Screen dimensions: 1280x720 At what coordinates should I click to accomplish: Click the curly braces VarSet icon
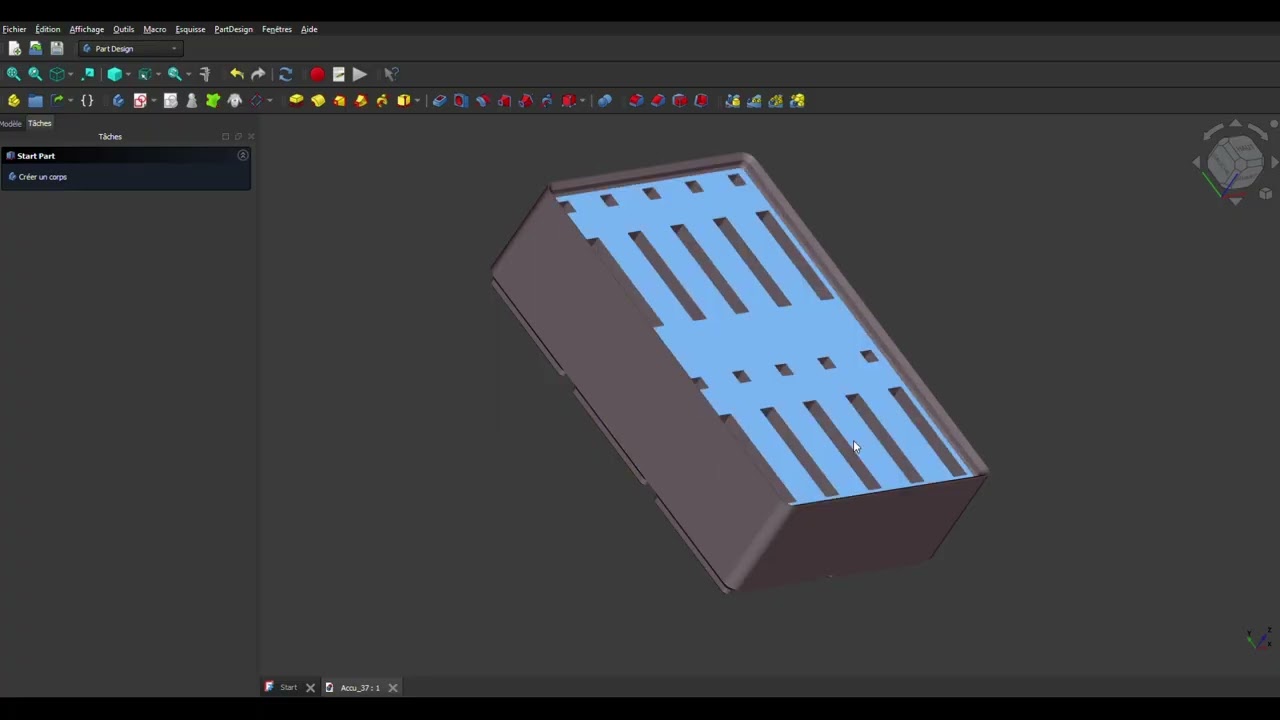(x=87, y=101)
